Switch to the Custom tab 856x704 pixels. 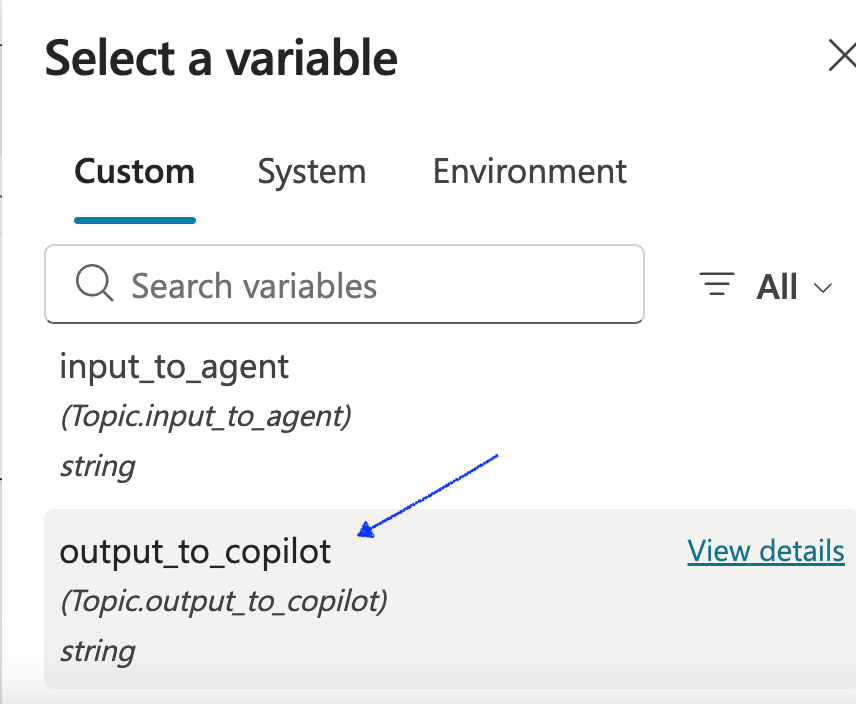click(x=134, y=171)
